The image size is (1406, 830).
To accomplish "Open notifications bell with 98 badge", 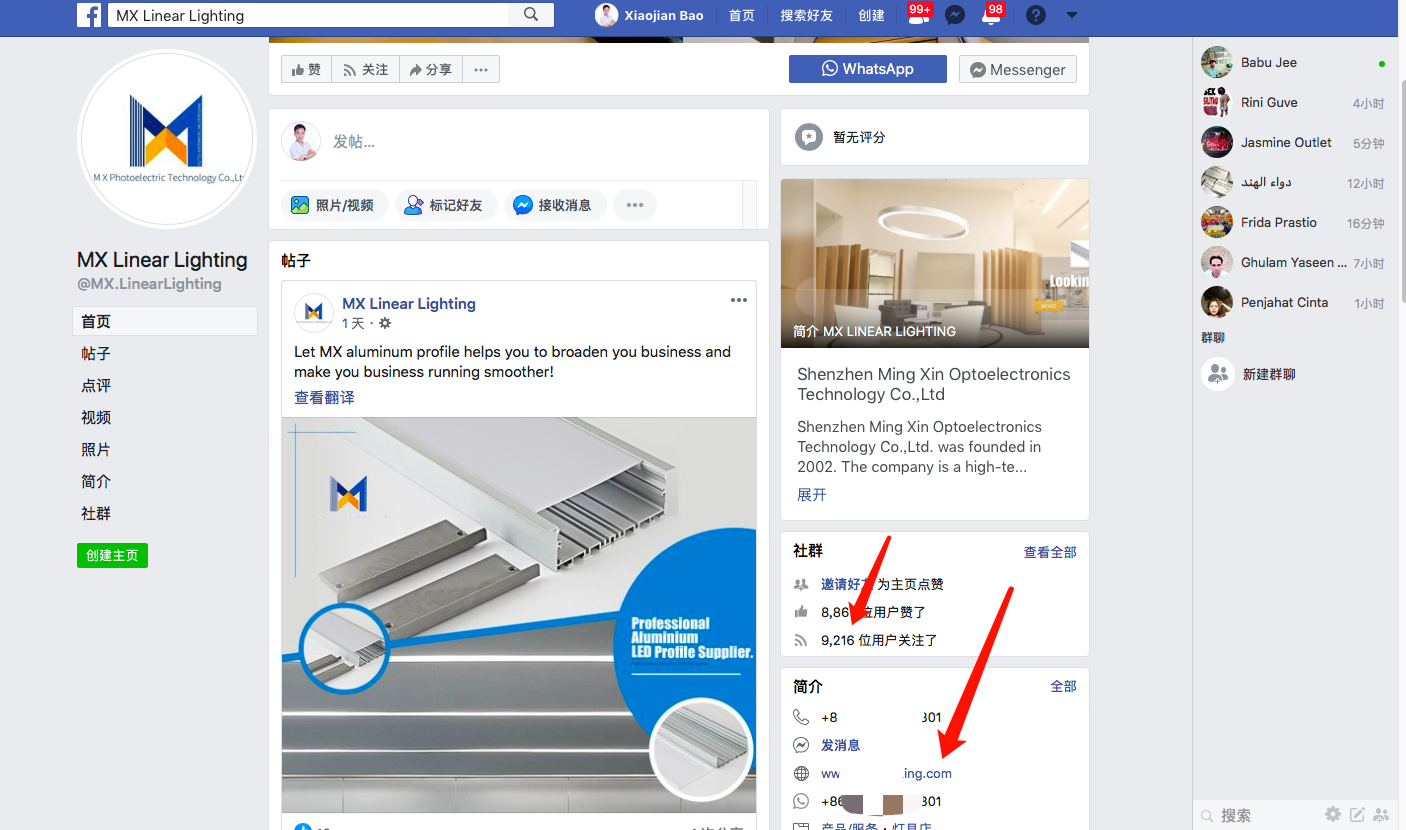I will [992, 15].
